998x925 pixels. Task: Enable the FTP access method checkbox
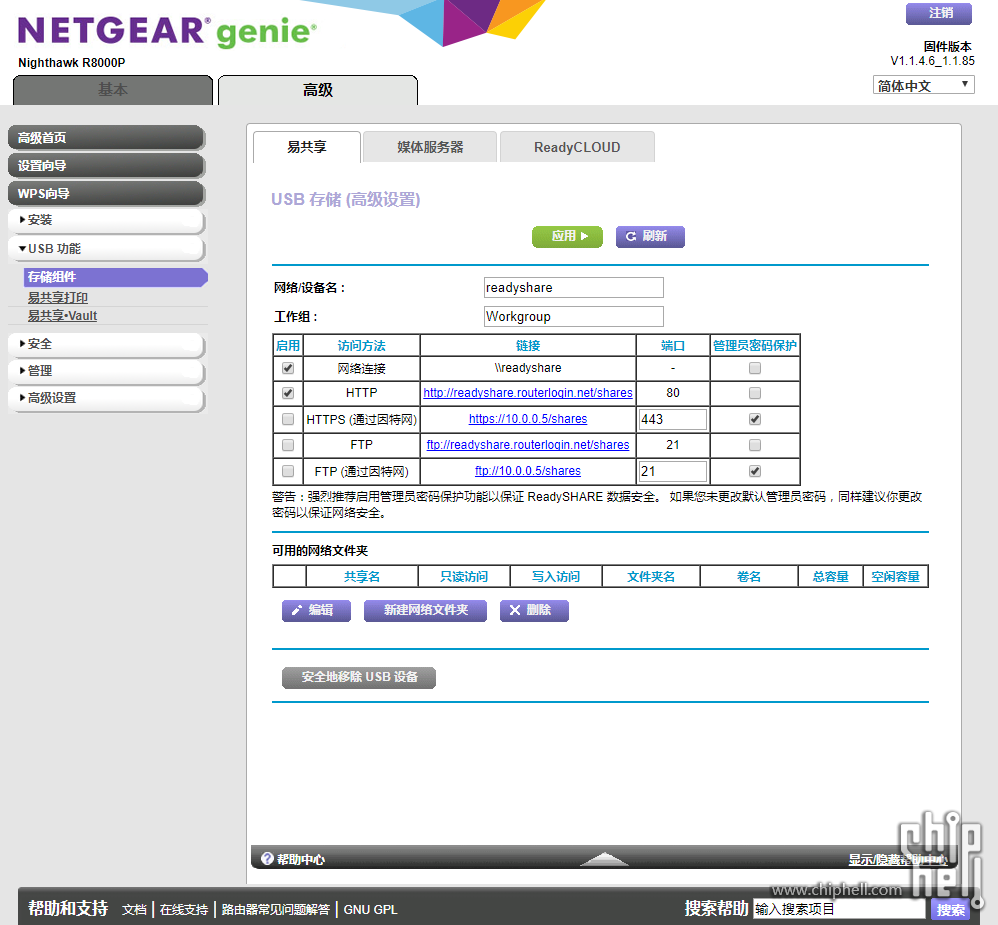tap(288, 445)
